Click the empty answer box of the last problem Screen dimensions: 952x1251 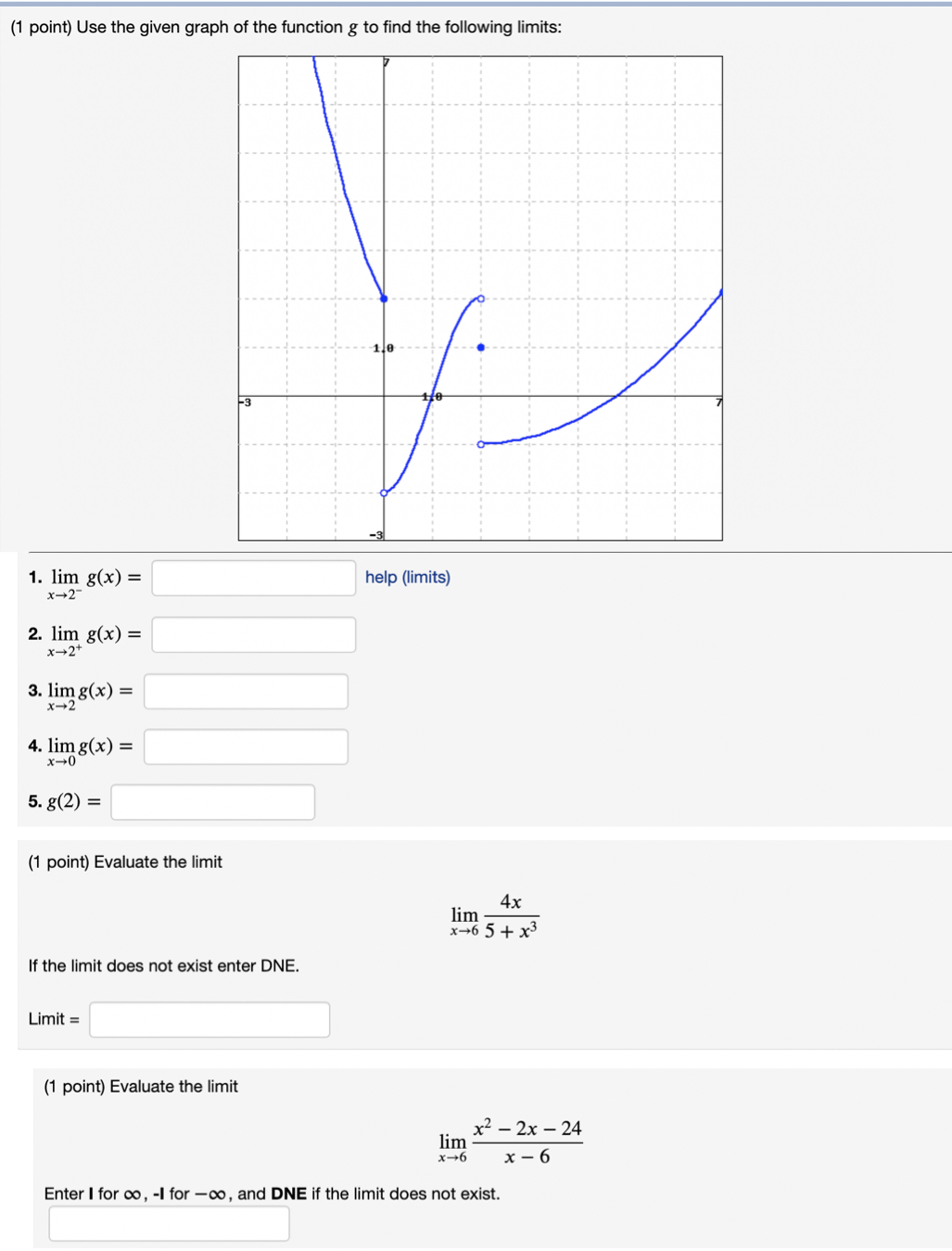tap(167, 1225)
